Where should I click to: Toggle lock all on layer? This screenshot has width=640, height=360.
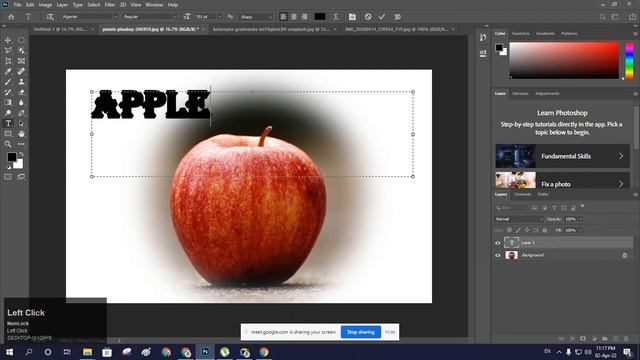click(x=544, y=230)
